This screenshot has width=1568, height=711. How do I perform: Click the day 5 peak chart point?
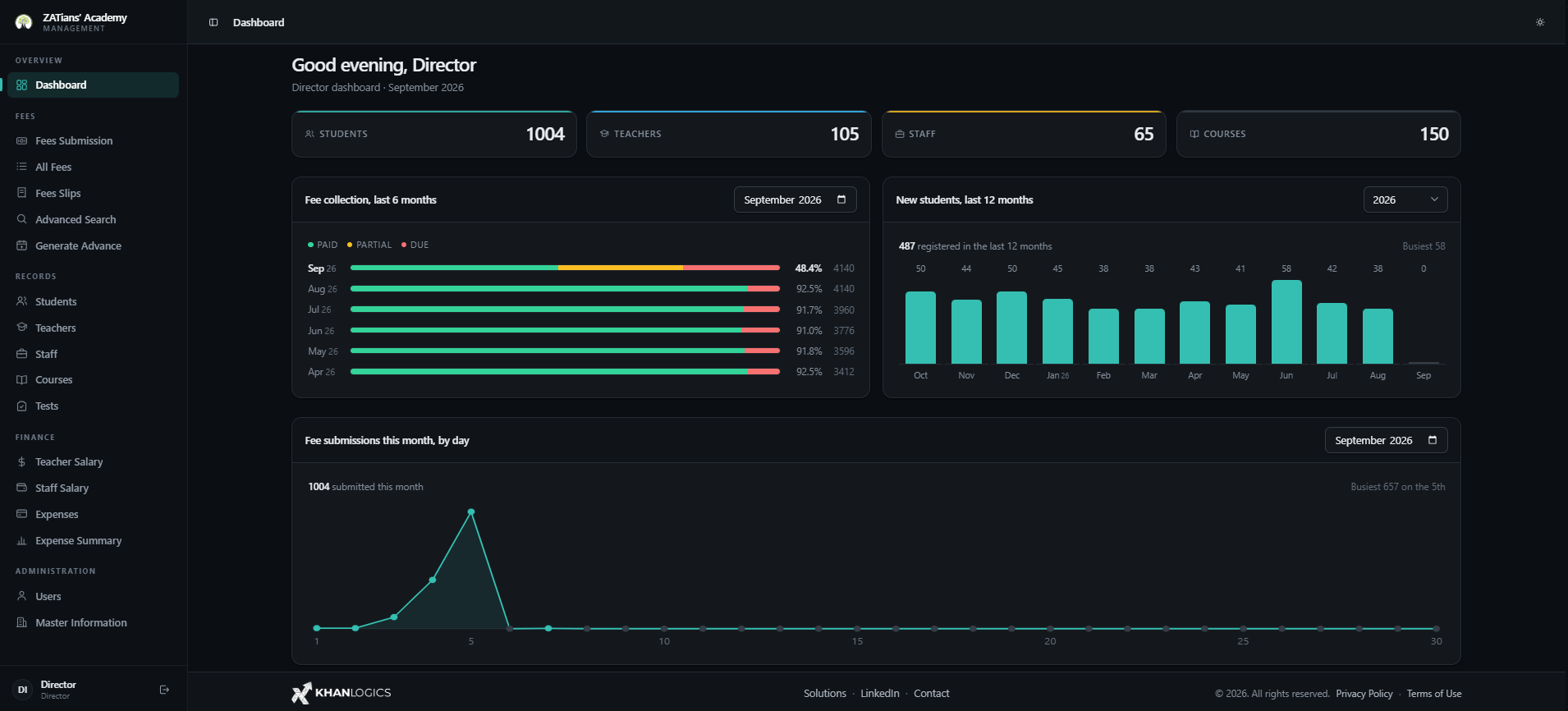tap(471, 511)
